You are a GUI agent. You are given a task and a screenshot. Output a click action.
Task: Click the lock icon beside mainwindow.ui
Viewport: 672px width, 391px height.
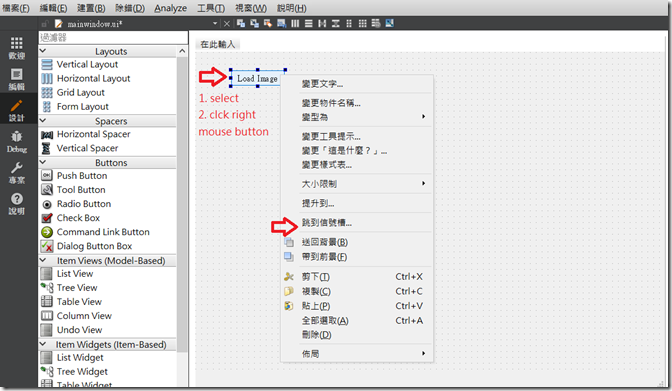point(45,24)
